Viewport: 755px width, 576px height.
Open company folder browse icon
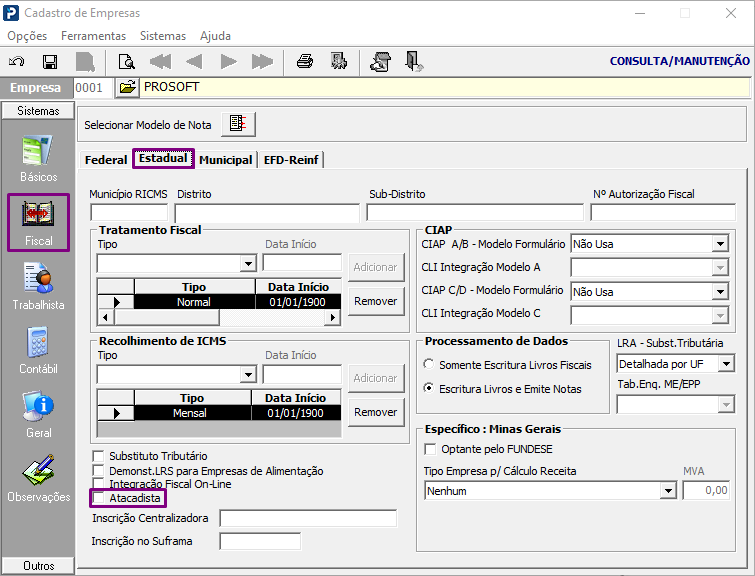click(x=127, y=88)
